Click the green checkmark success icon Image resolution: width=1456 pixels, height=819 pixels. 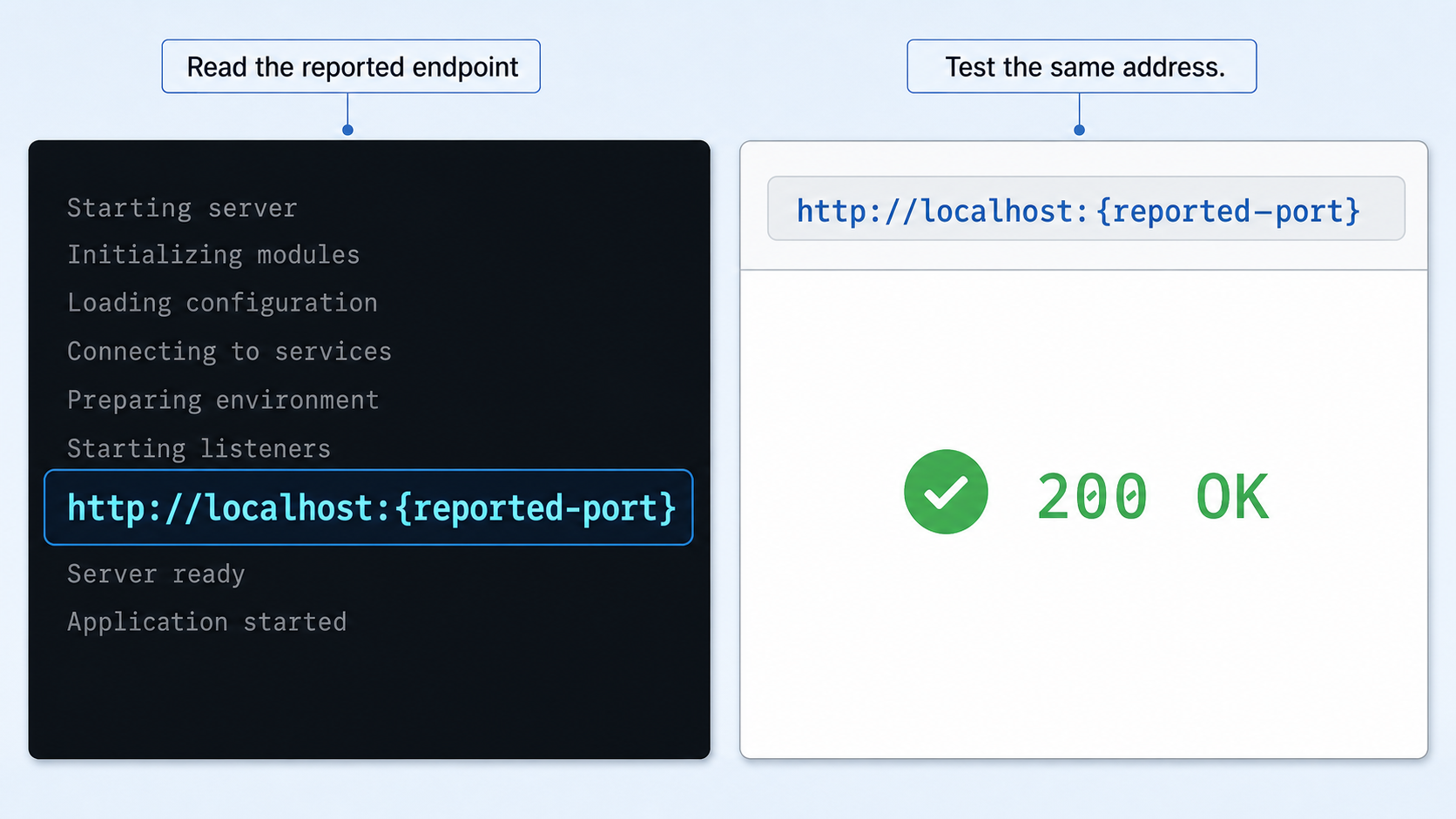[946, 492]
